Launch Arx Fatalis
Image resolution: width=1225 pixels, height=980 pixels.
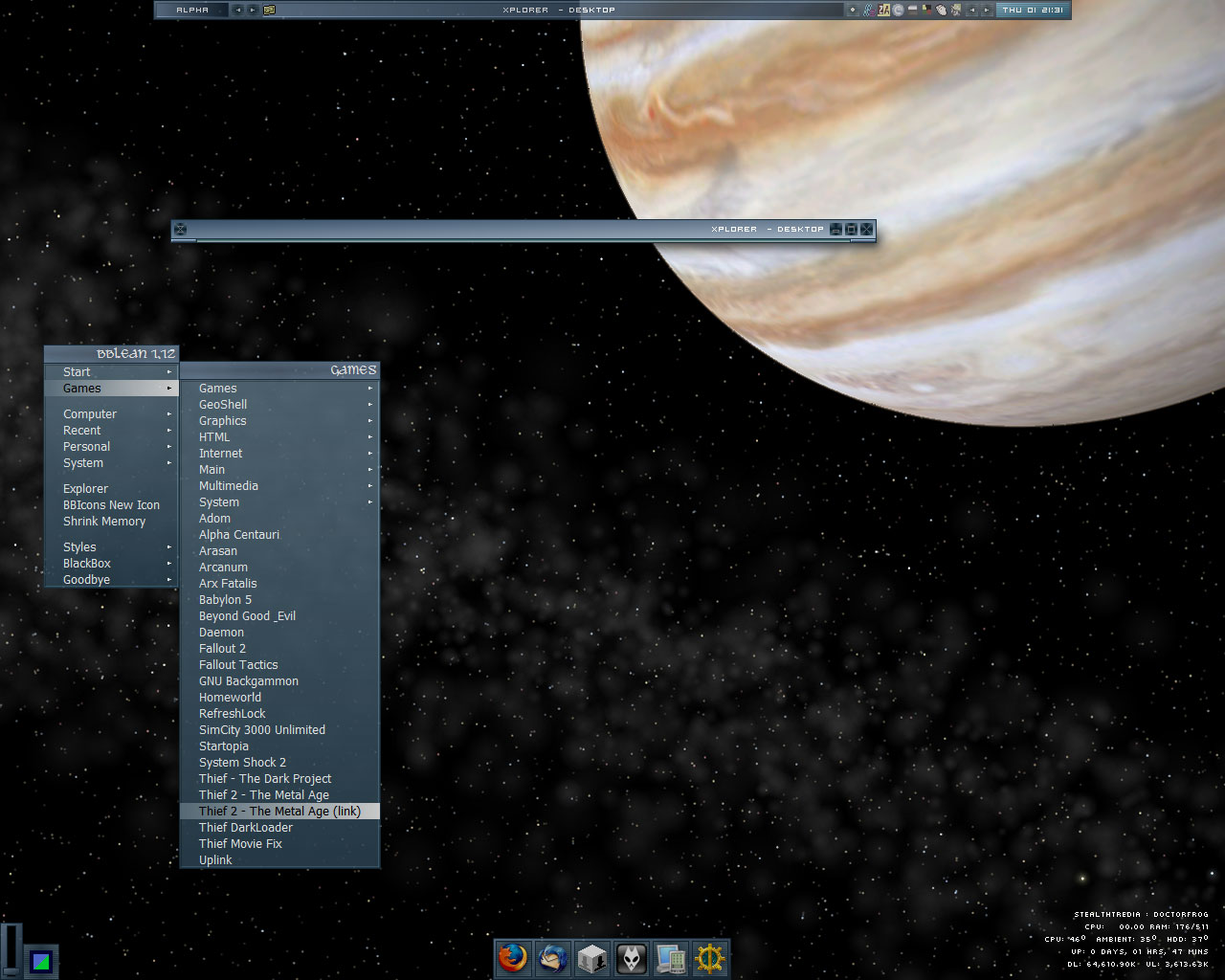click(x=280, y=584)
